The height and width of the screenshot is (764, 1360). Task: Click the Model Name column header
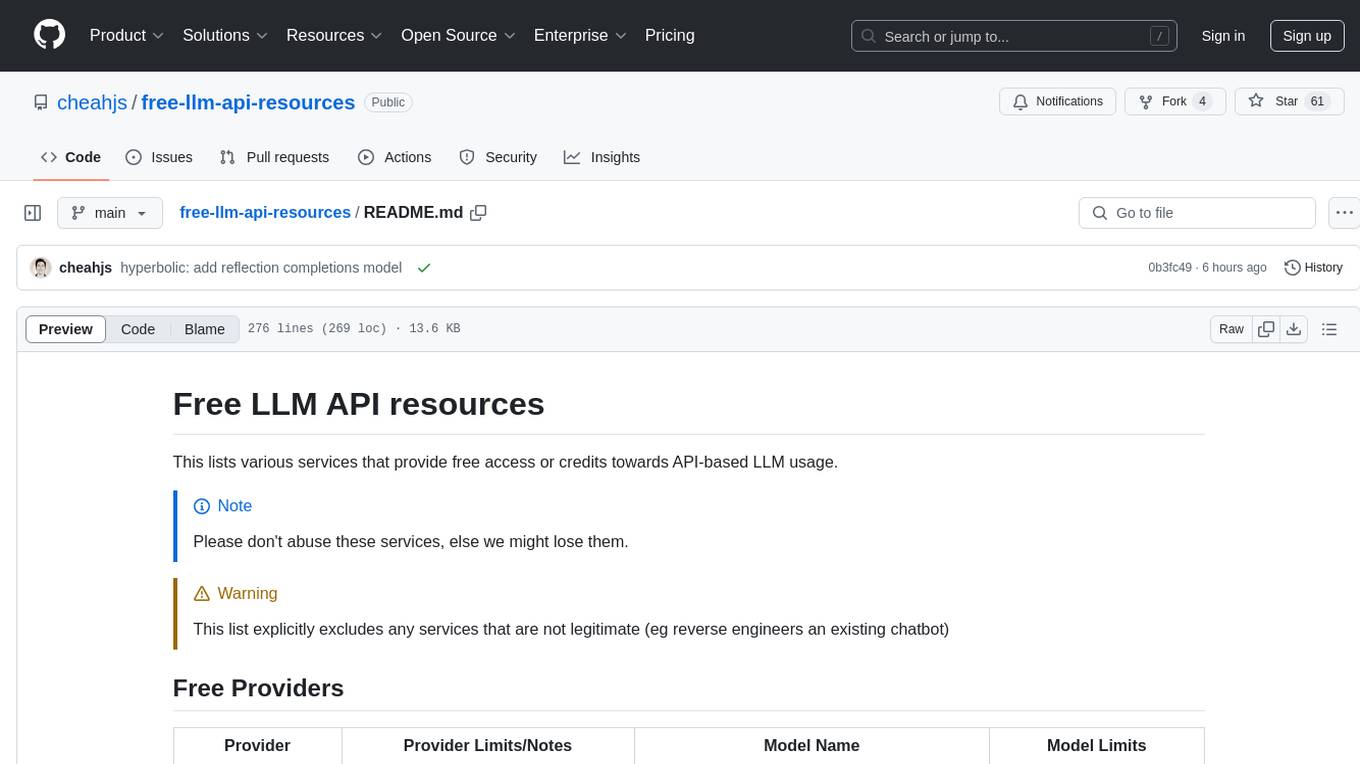(x=812, y=746)
